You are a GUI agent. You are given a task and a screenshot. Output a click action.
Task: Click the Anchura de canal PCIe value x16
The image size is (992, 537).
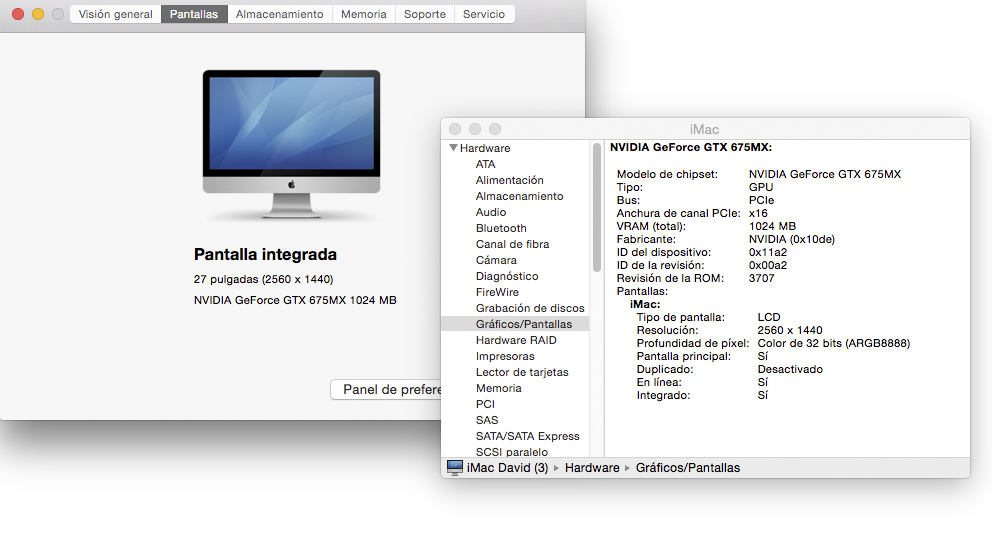tap(758, 213)
